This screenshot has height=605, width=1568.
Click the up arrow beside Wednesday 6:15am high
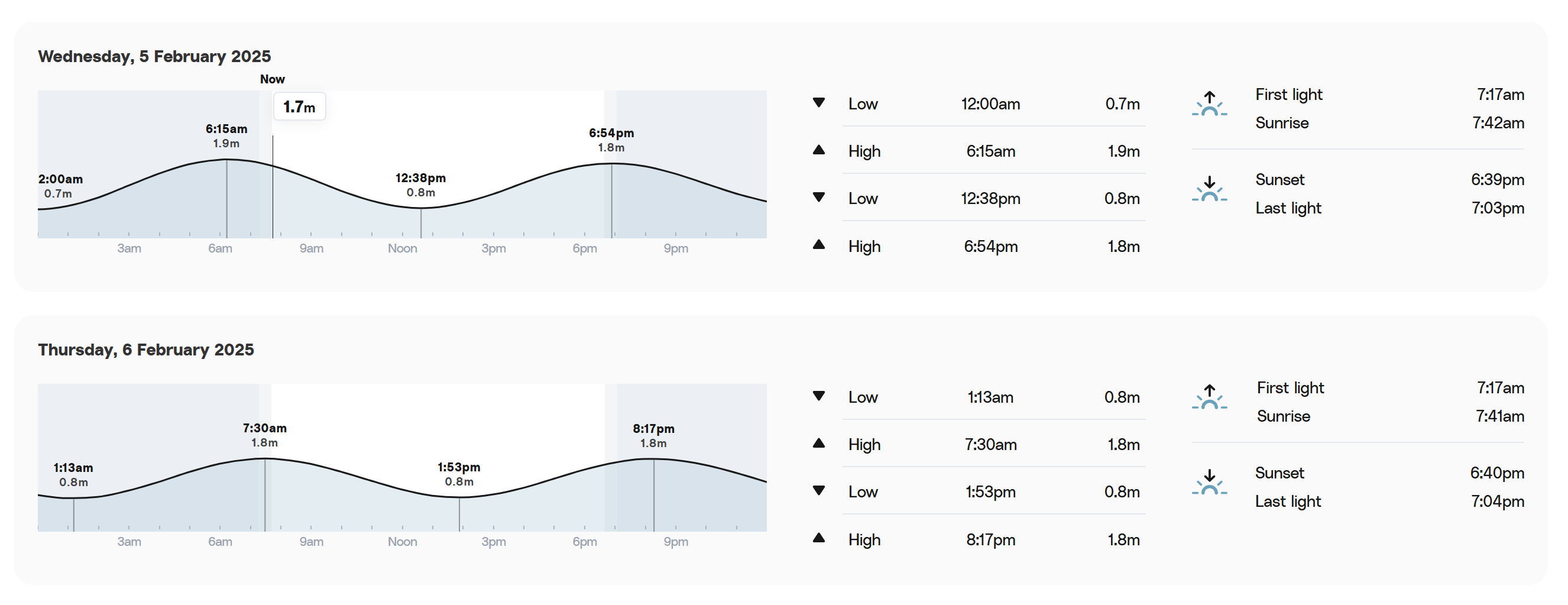tap(819, 150)
